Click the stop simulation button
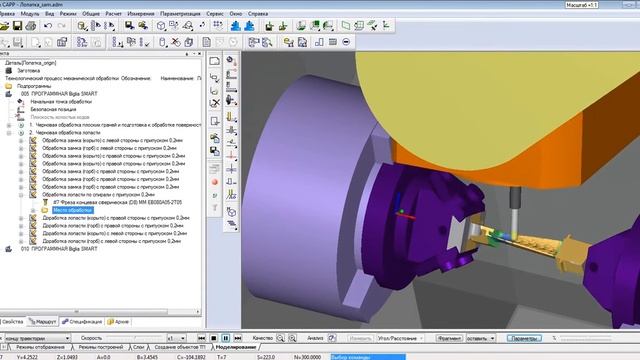This screenshot has width=640, height=360. (213, 338)
